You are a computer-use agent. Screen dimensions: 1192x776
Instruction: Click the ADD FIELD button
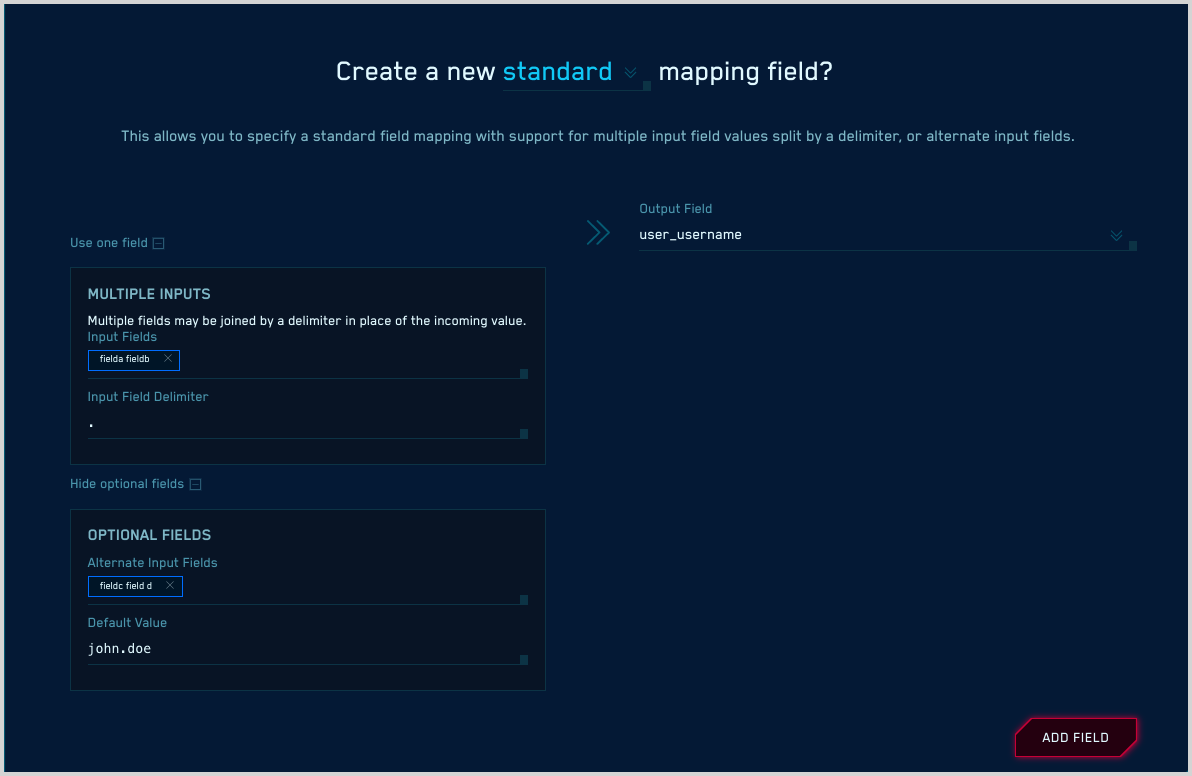coord(1076,737)
